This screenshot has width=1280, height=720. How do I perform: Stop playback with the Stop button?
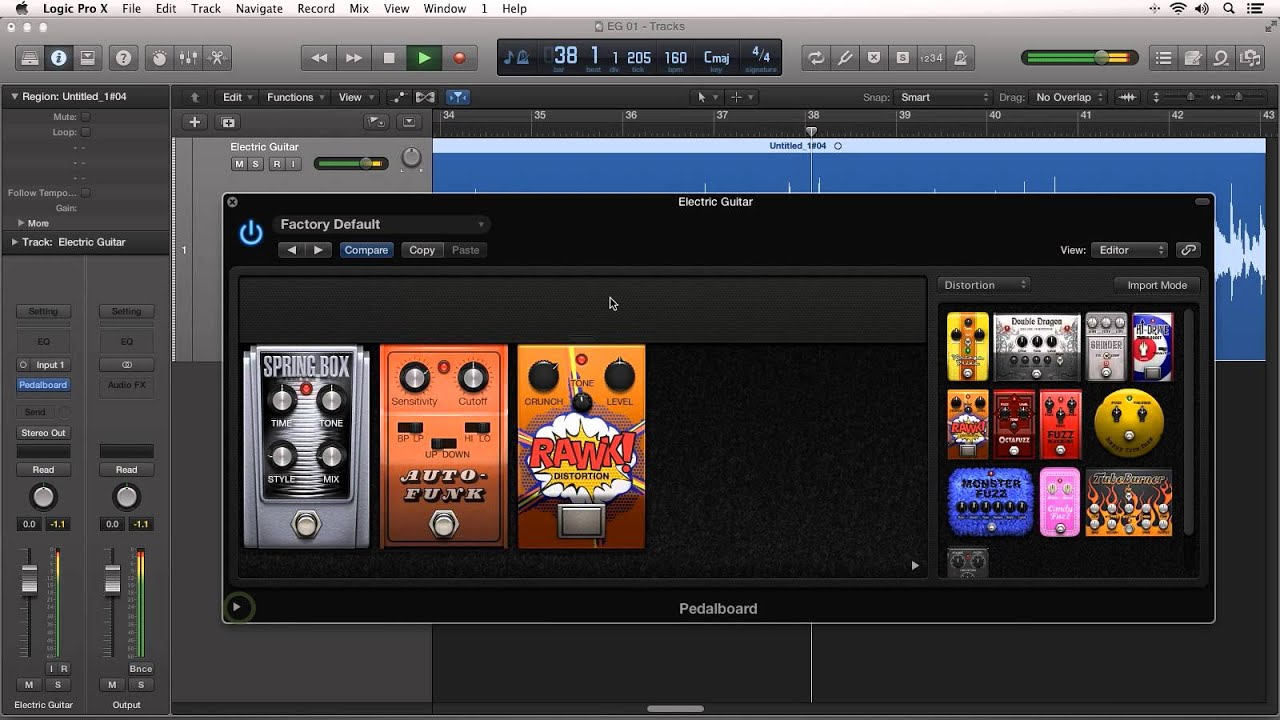[389, 58]
